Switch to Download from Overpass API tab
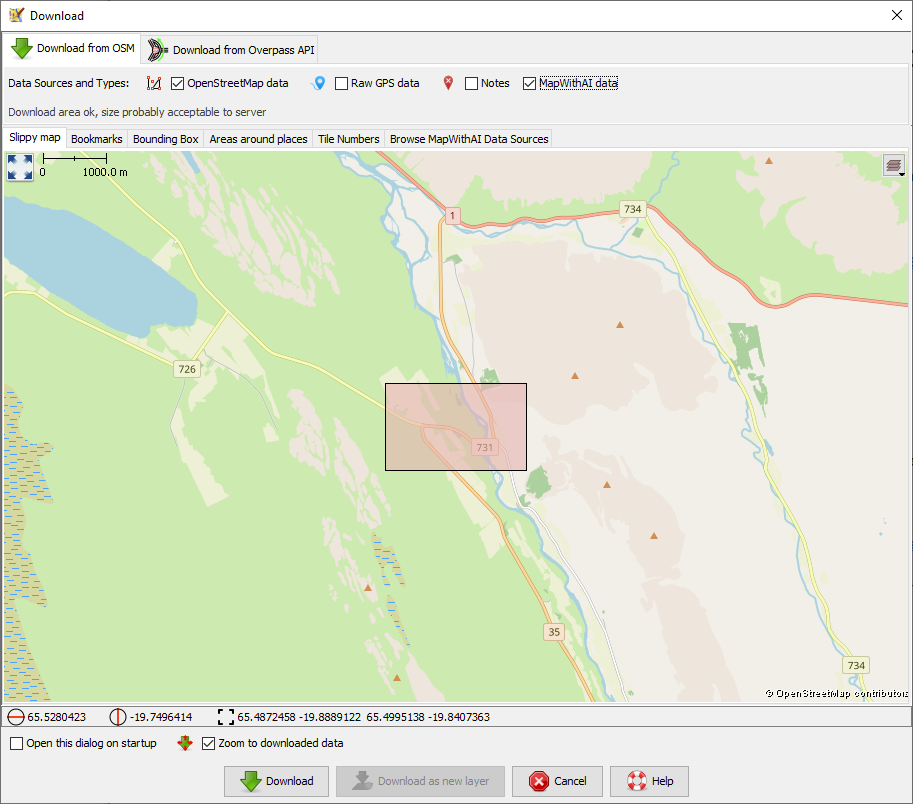Screen dimensions: 913x804 pos(232,50)
